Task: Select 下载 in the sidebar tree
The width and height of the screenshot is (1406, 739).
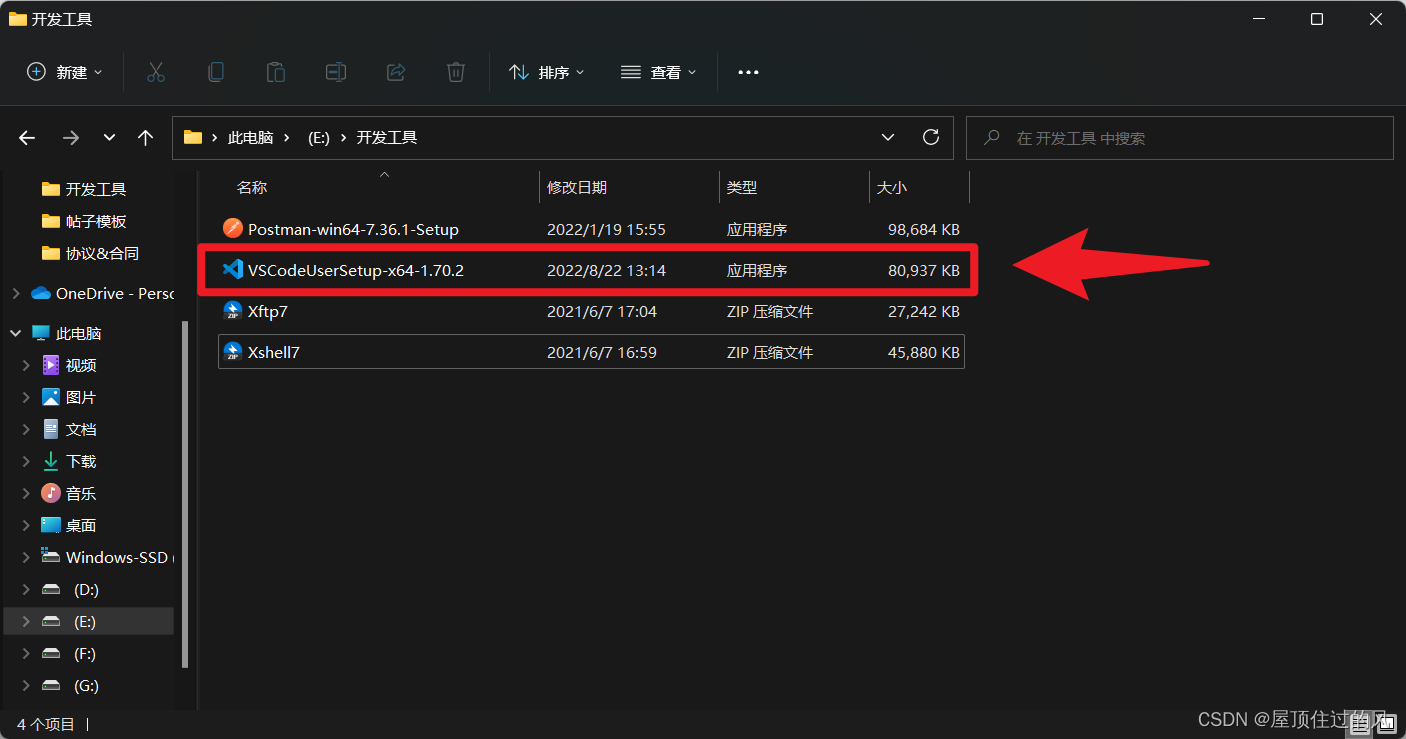Action: click(x=81, y=461)
